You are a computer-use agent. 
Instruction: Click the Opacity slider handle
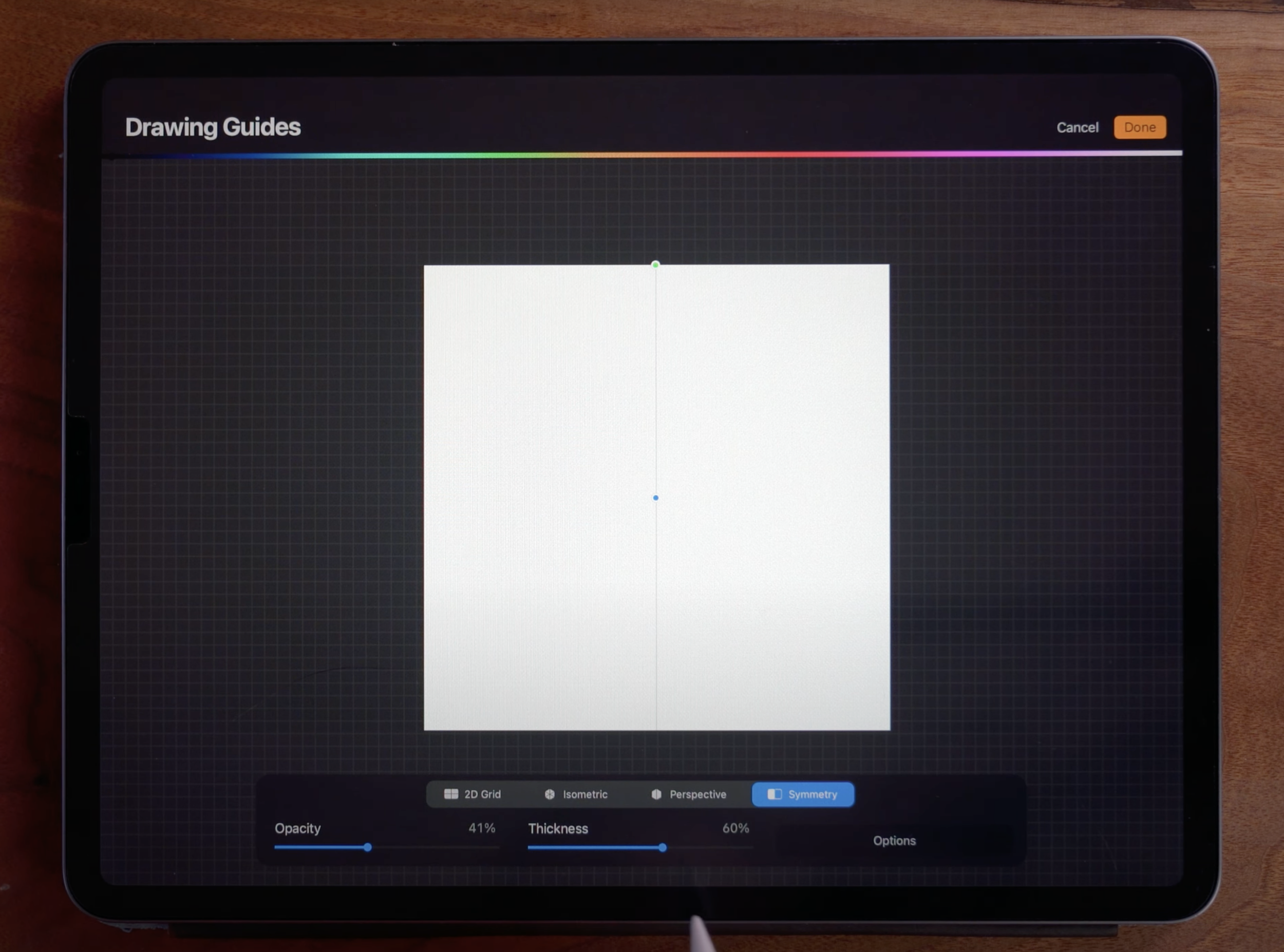coord(368,847)
